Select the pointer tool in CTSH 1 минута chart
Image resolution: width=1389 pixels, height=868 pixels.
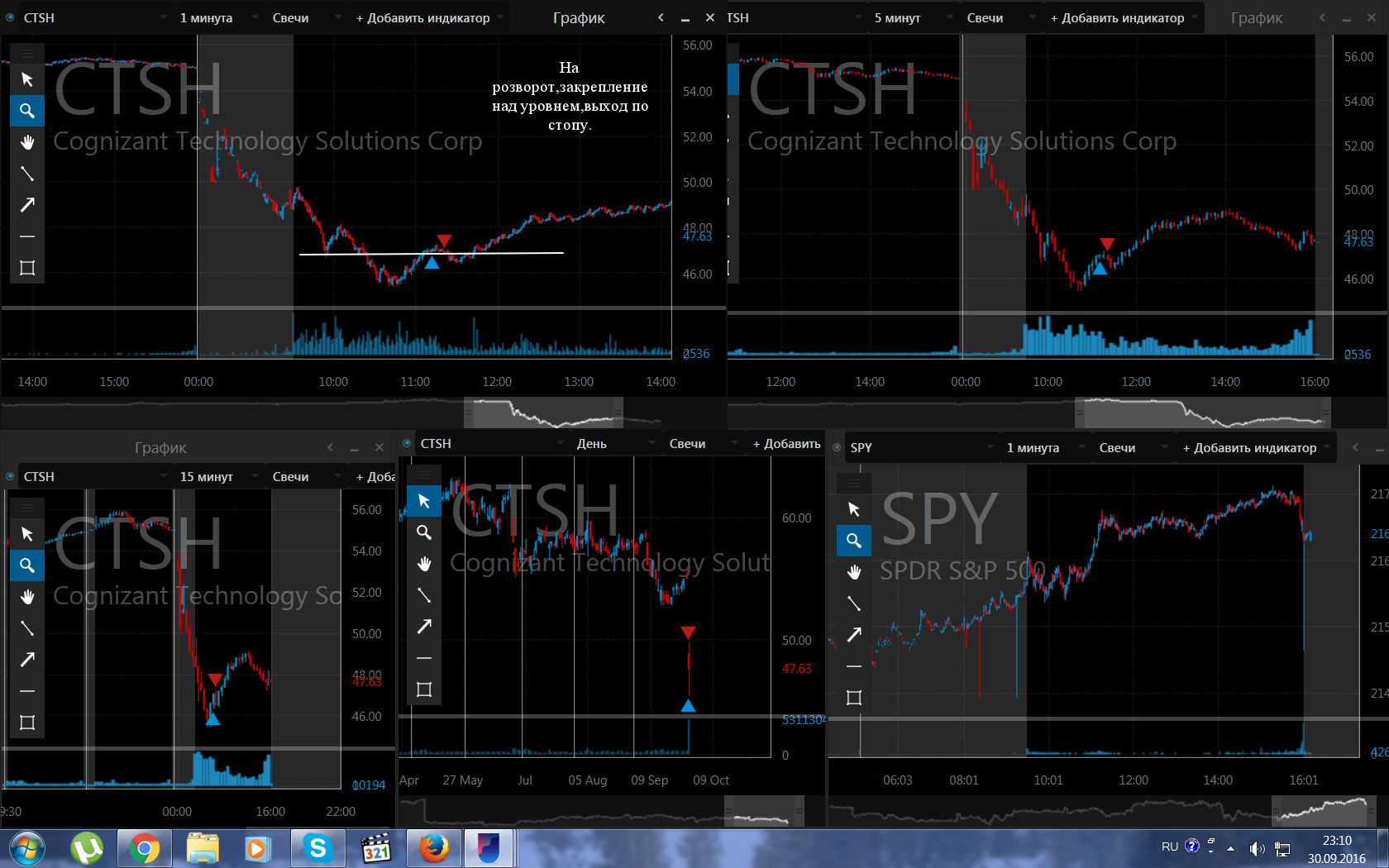(27, 79)
